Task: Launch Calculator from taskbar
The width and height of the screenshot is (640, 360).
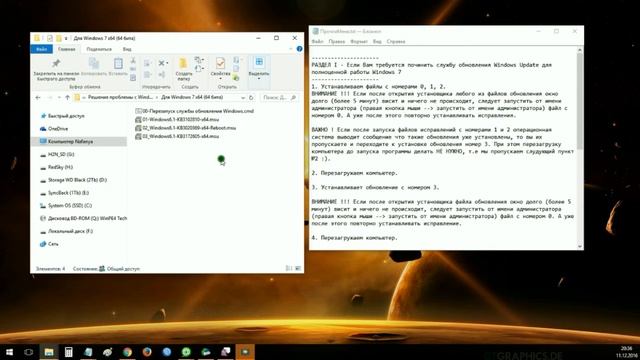Action: 68,352
